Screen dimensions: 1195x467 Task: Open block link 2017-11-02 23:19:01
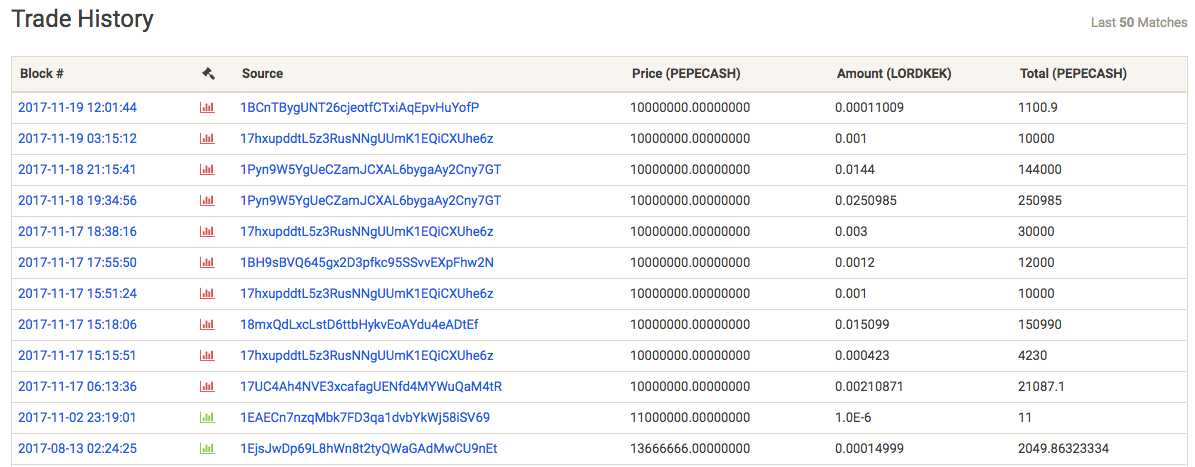[x=78, y=417]
